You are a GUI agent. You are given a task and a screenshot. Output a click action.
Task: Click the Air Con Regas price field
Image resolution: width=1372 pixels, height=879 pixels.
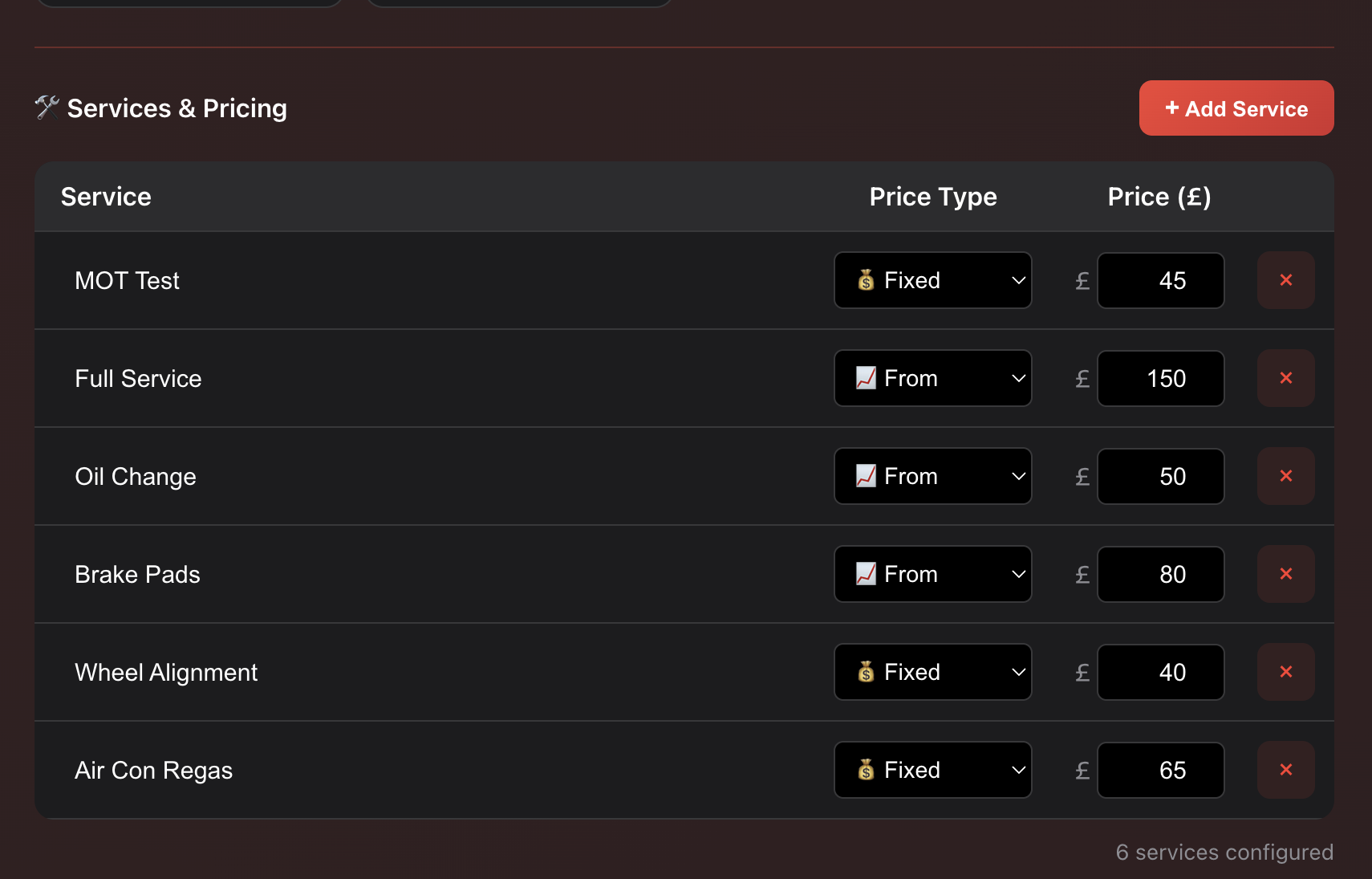coord(1160,770)
